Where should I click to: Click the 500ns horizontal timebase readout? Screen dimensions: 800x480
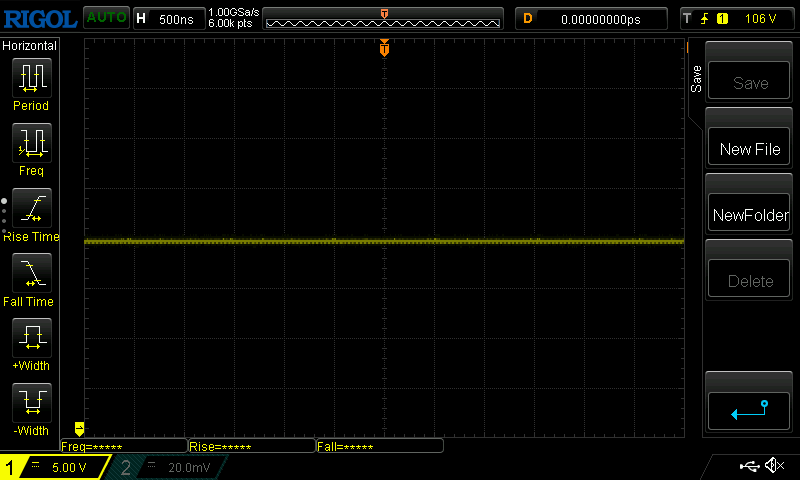[x=176, y=19]
